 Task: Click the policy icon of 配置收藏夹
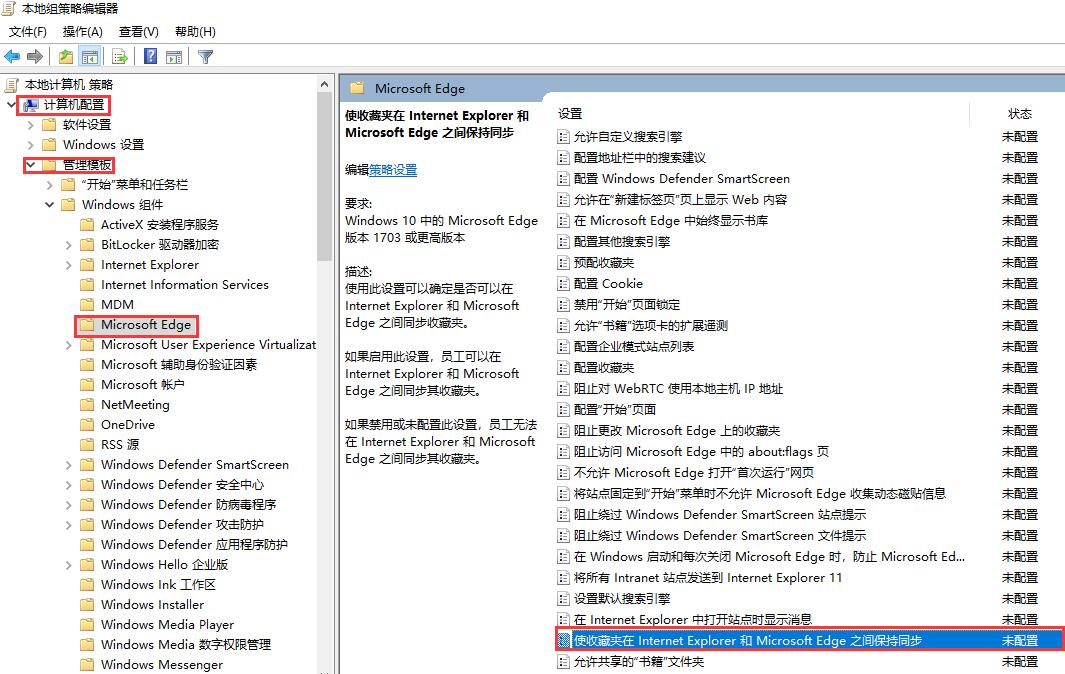563,368
